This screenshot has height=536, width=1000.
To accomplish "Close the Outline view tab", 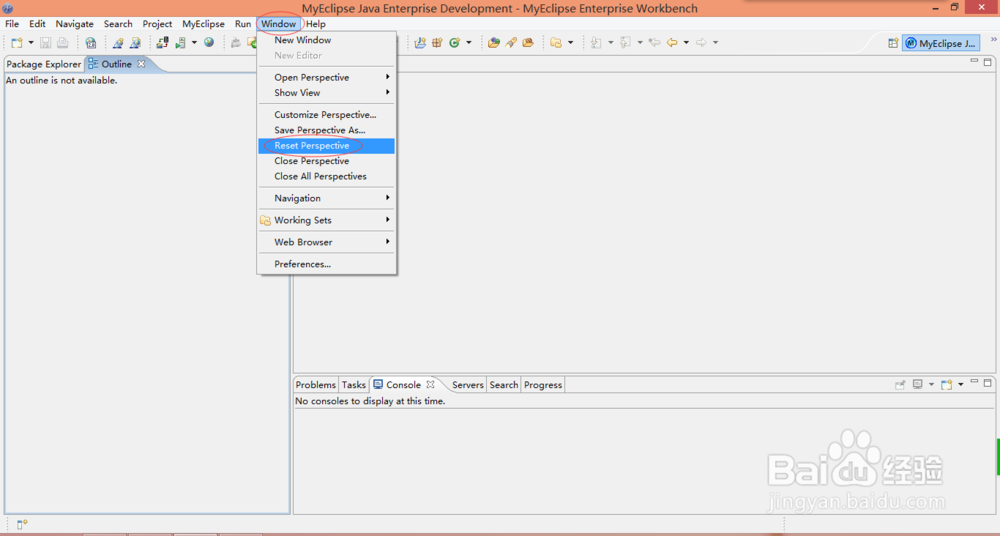I will 142,64.
